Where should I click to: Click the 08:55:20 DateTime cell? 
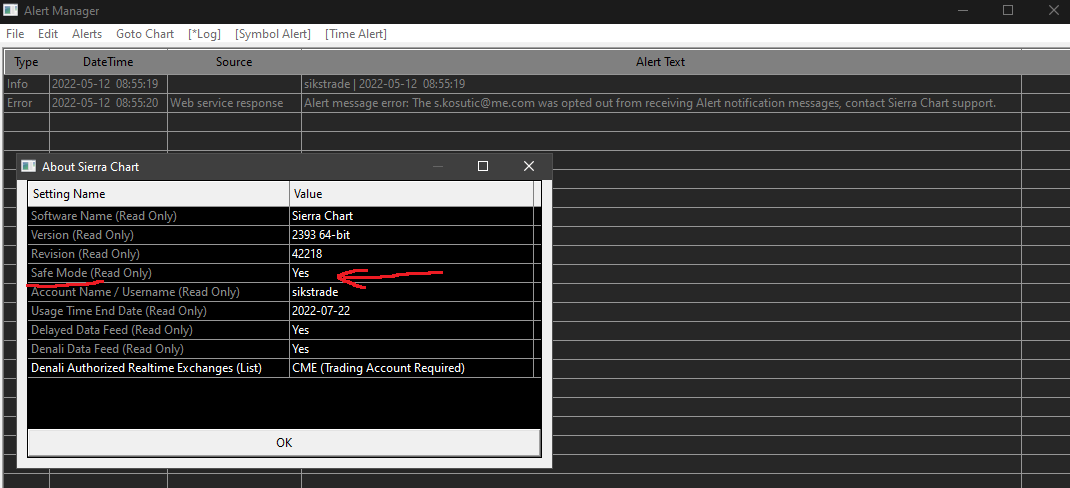(108, 103)
